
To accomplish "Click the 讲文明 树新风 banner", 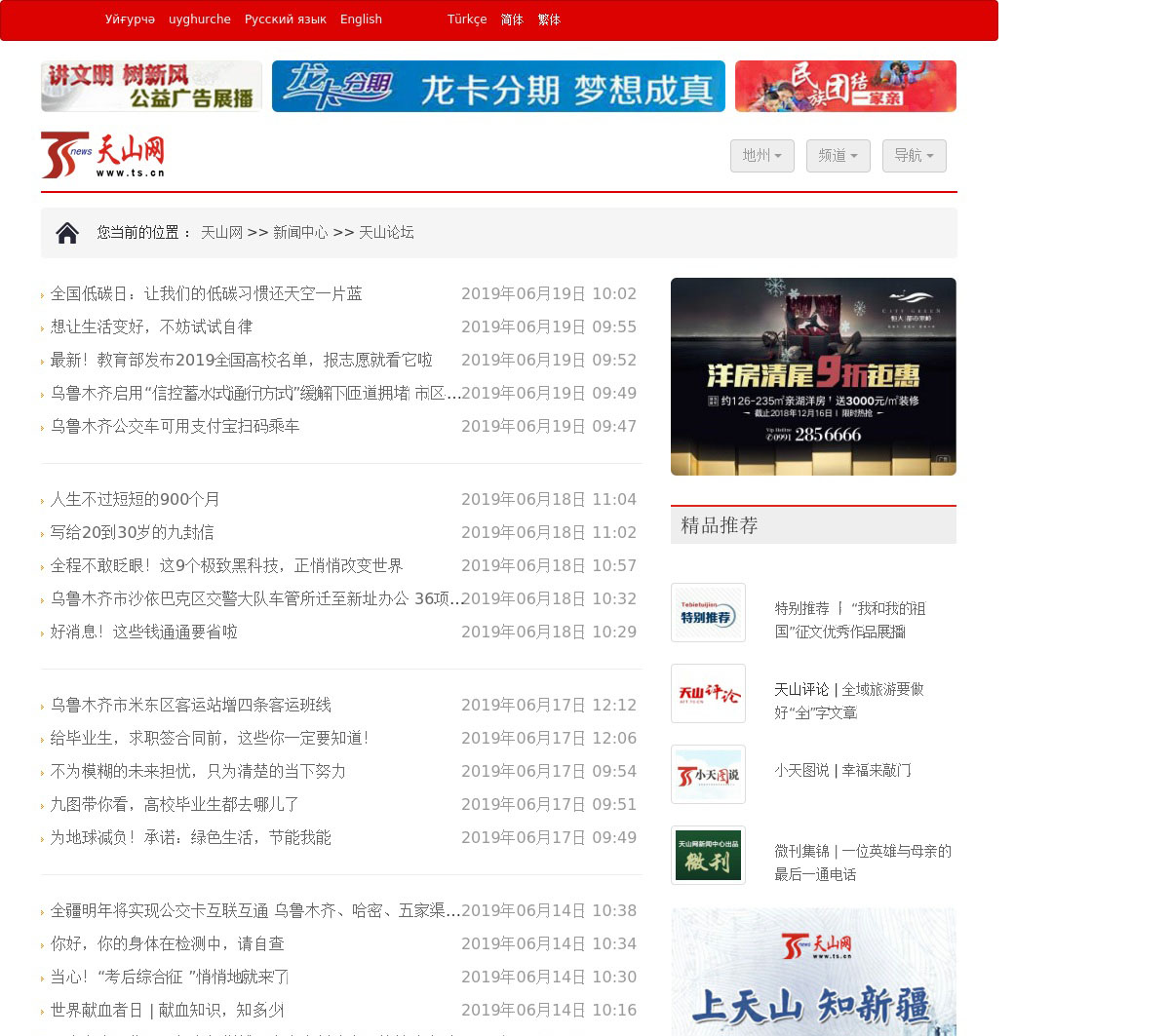I will 151,86.
